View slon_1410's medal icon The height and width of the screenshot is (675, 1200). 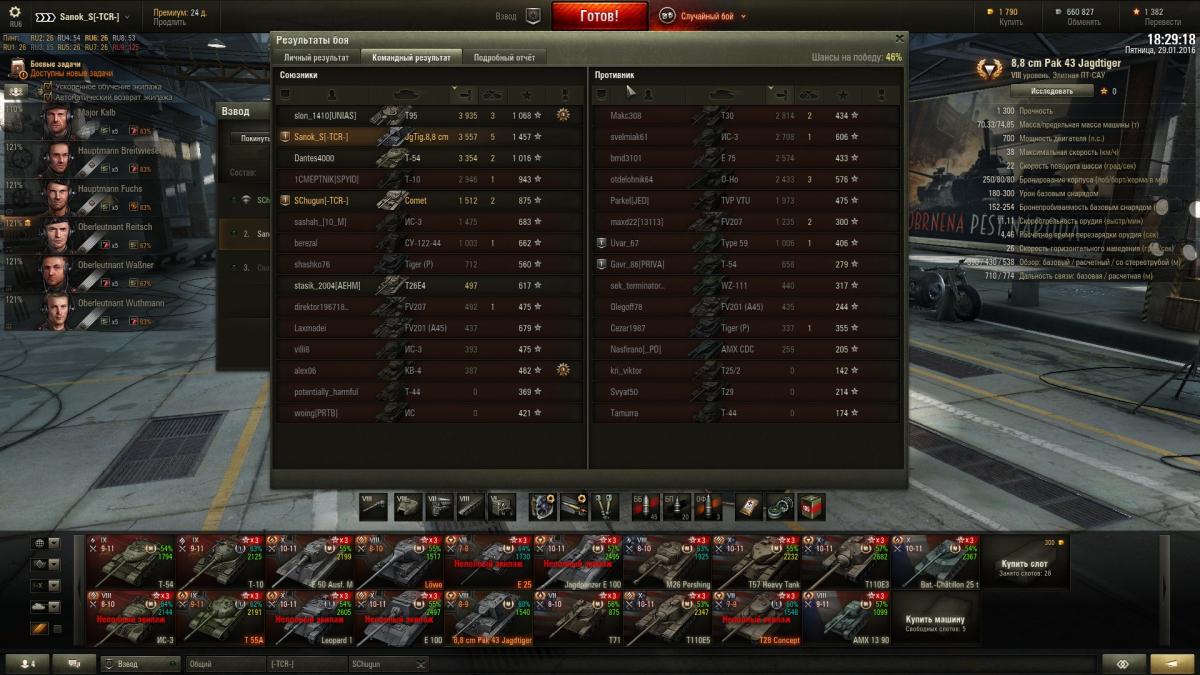tap(564, 115)
